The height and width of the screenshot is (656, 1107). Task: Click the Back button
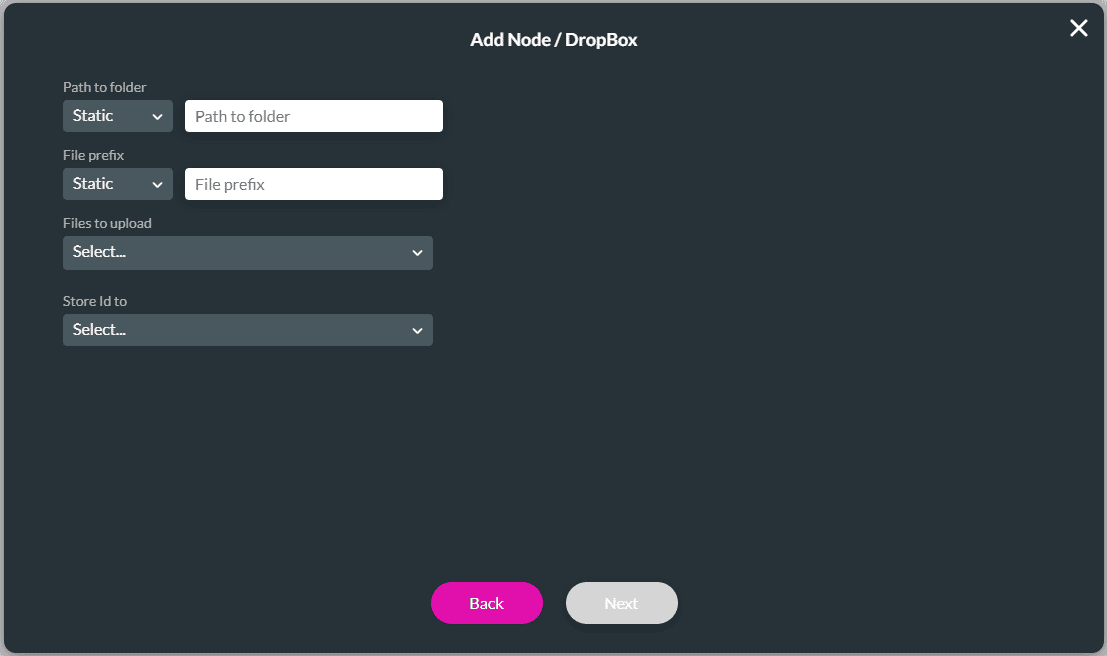[487, 603]
